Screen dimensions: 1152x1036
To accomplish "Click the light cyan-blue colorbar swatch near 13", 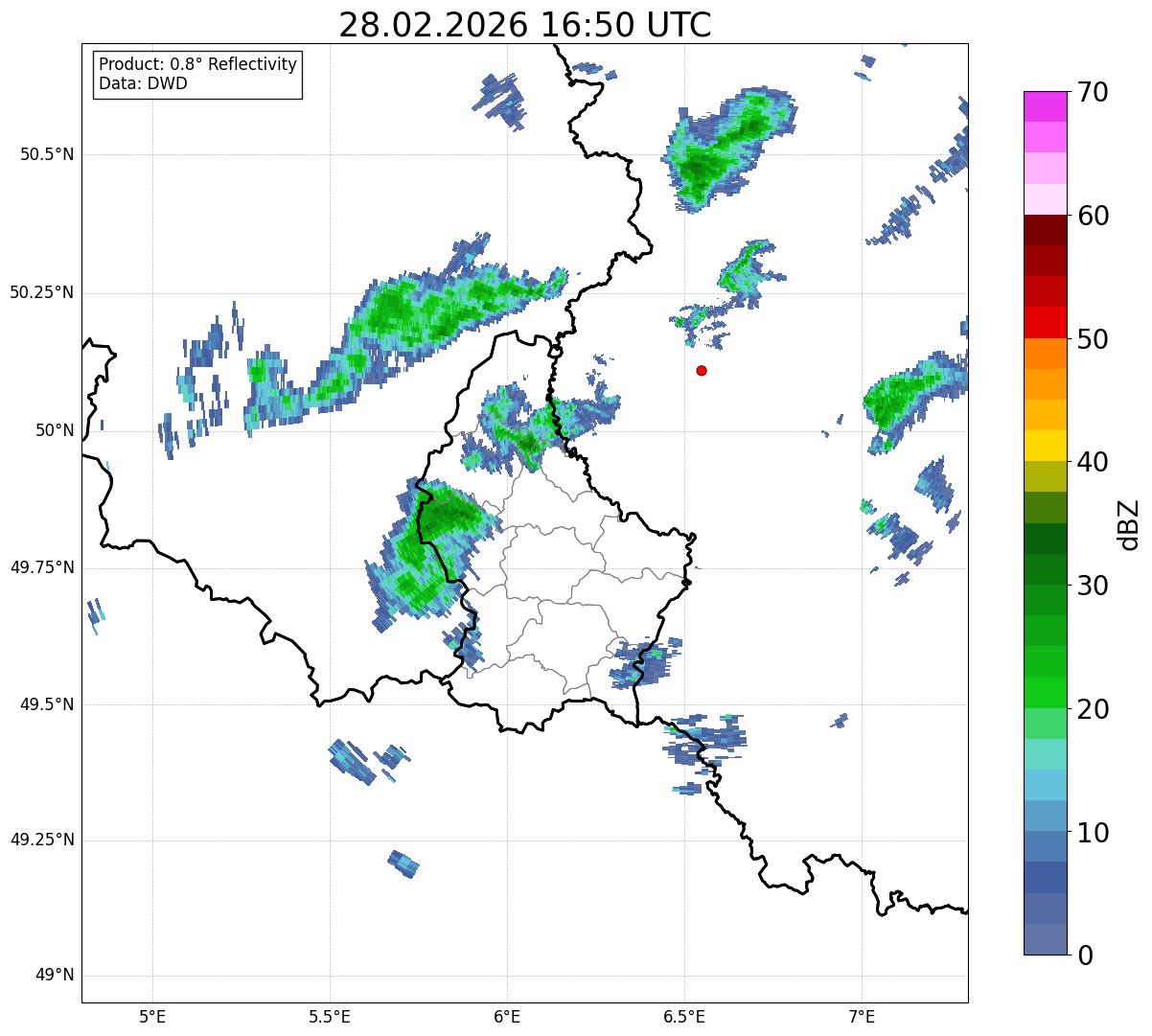I will (x=1045, y=785).
